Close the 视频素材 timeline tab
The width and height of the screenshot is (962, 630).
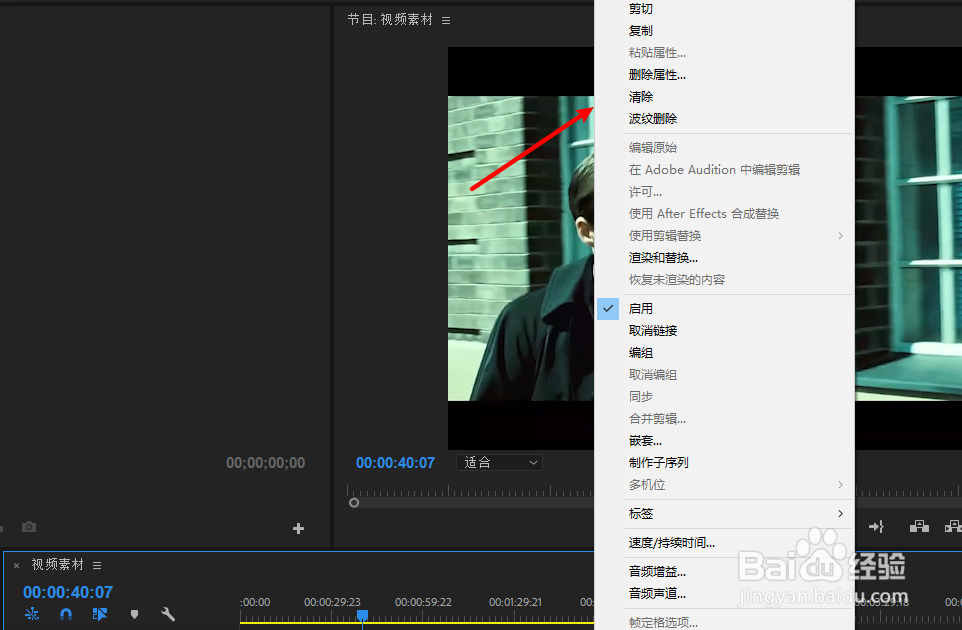17,566
